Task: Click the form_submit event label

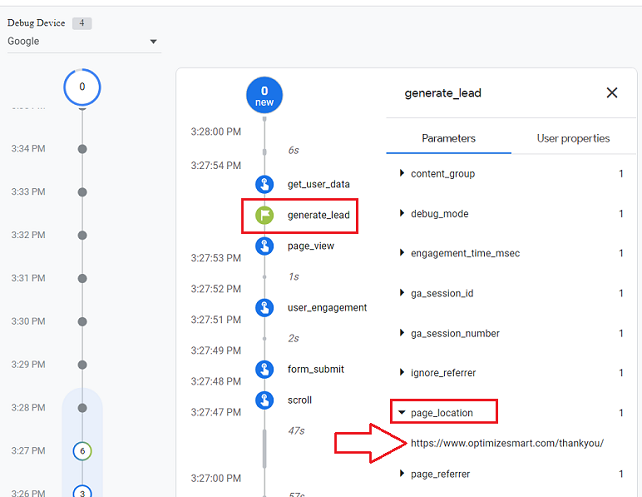Action: pos(316,369)
